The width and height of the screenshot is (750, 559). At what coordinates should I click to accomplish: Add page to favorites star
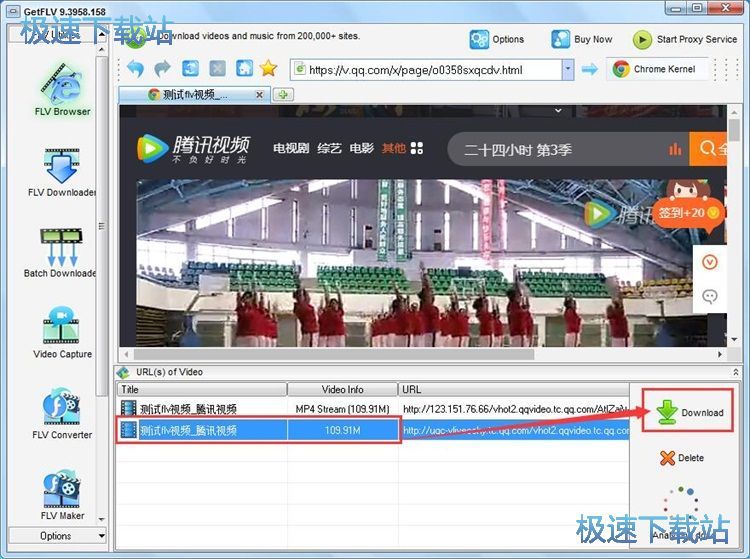268,69
